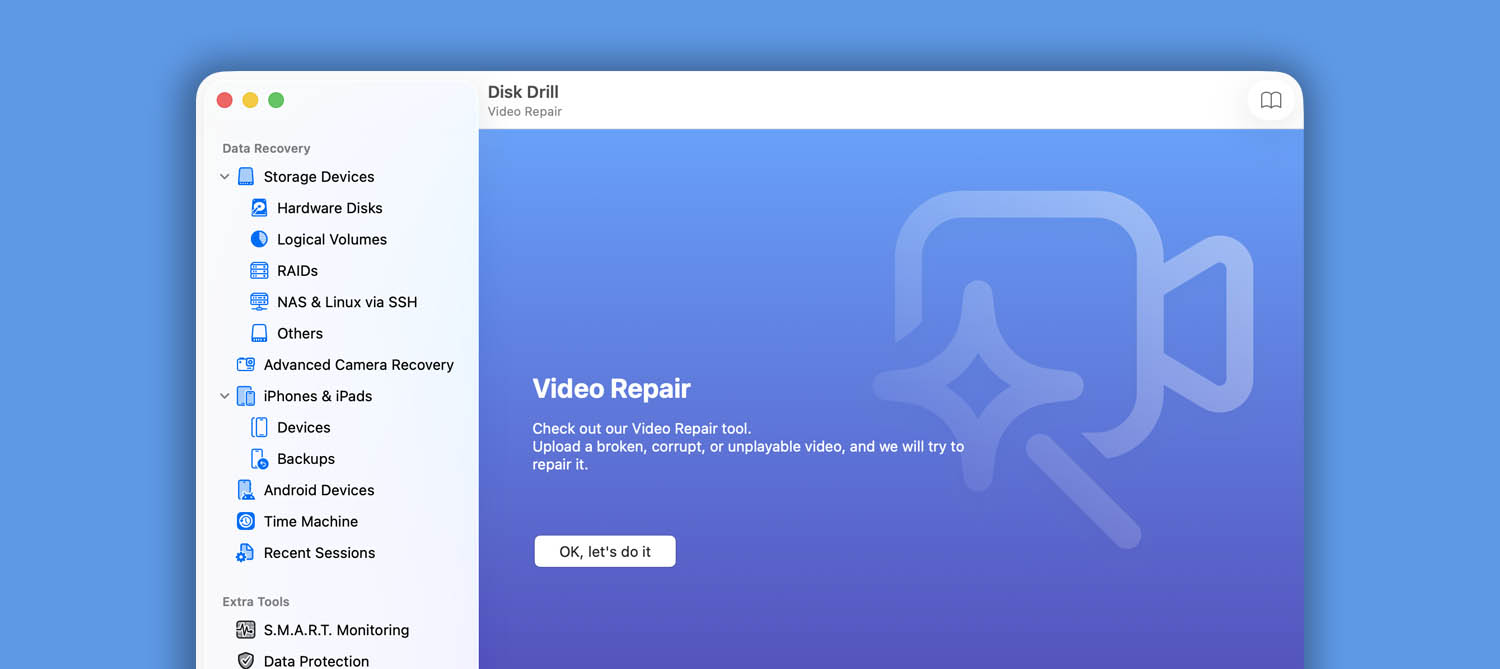Viewport: 1500px width, 669px height.
Task: Open the Backups recovery tool
Action: 307,458
